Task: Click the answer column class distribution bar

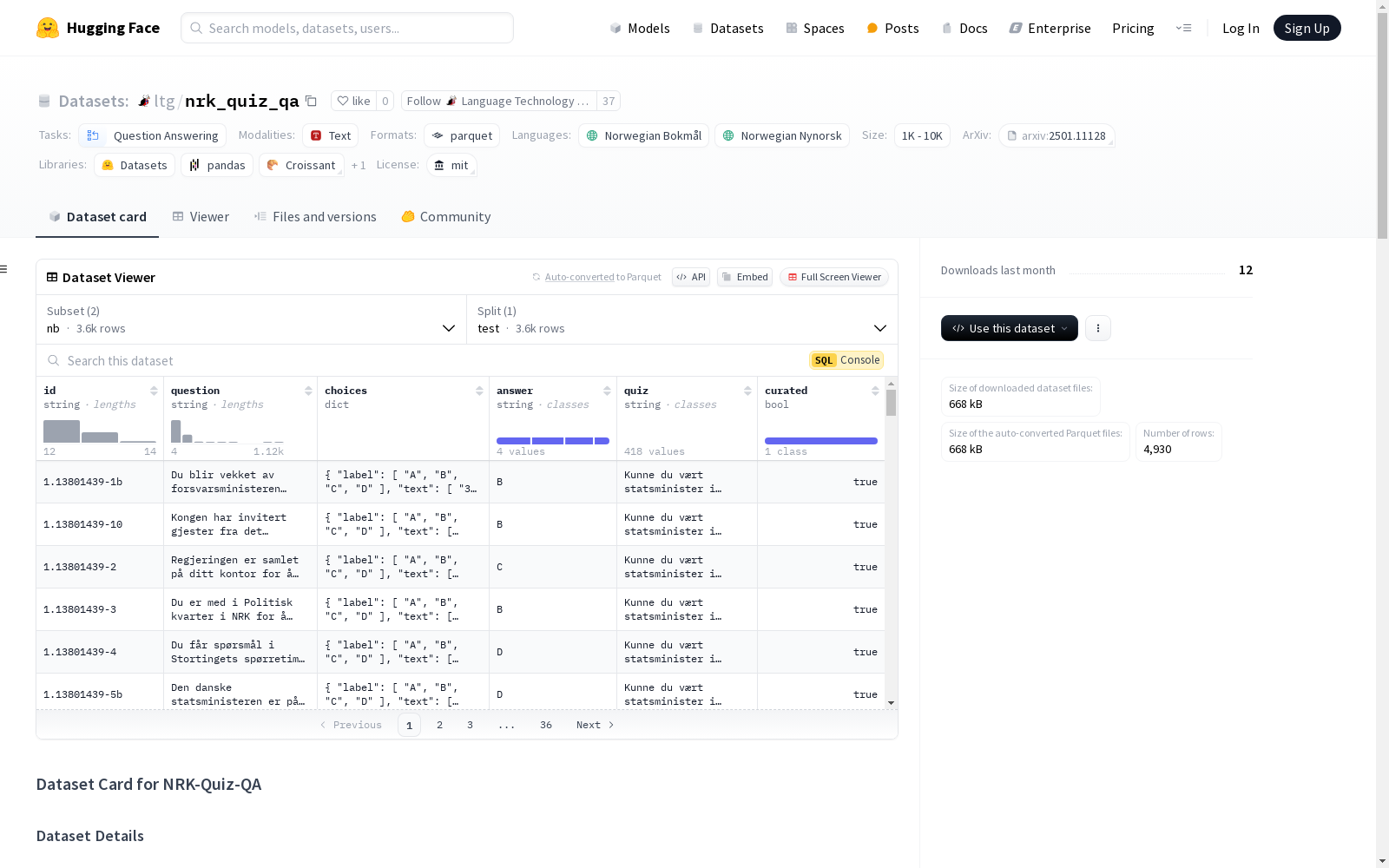Action: [x=552, y=441]
